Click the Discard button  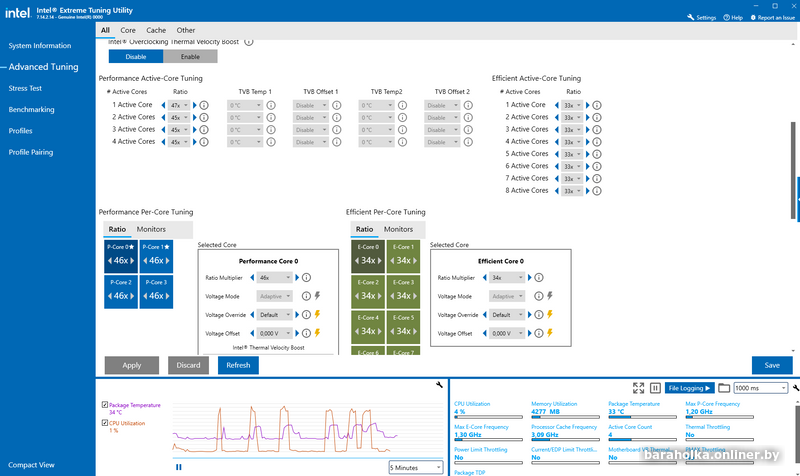click(x=188, y=365)
